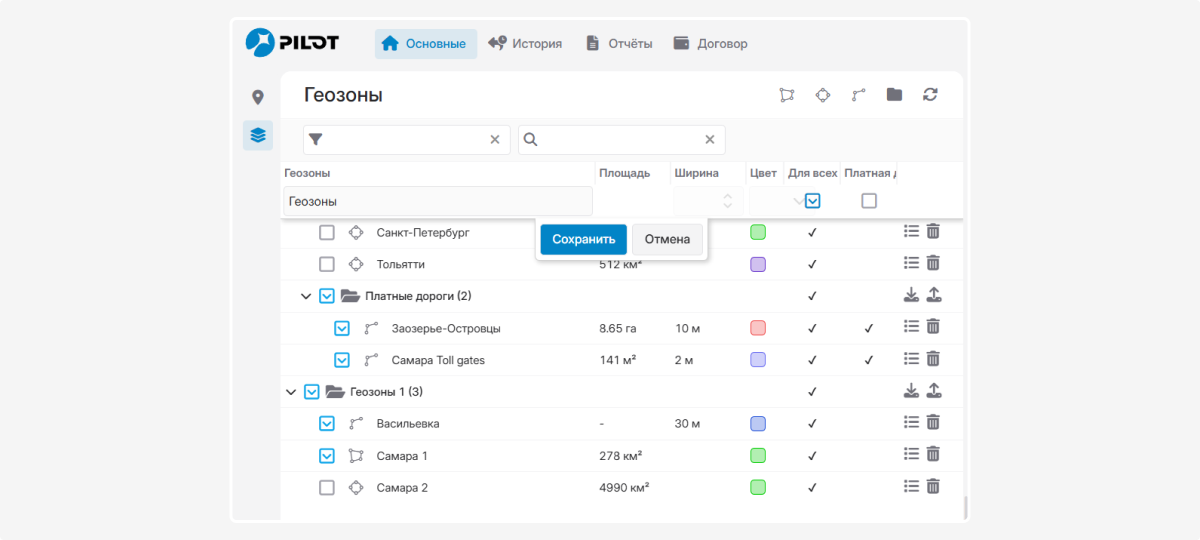Viewport: 1200px width, 540px height.
Task: Open the Отчёты tab
Action: tap(619, 43)
